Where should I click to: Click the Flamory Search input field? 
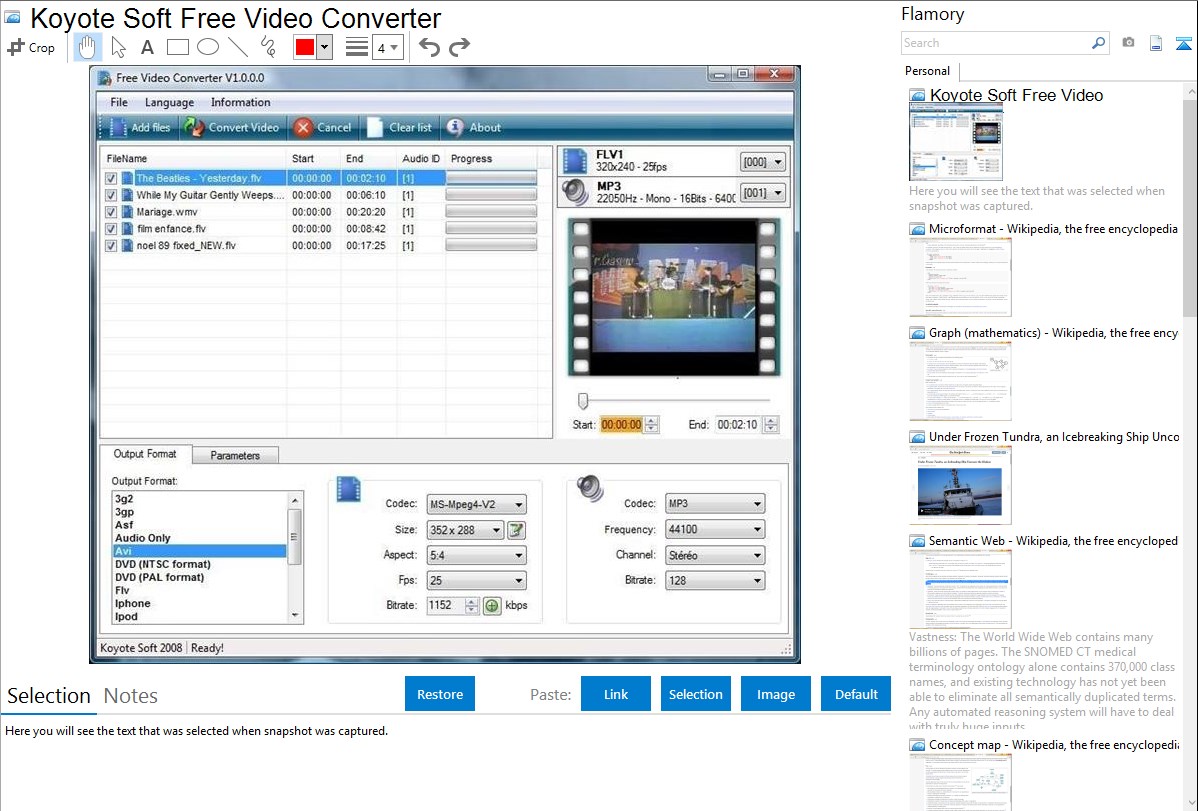(x=996, y=43)
